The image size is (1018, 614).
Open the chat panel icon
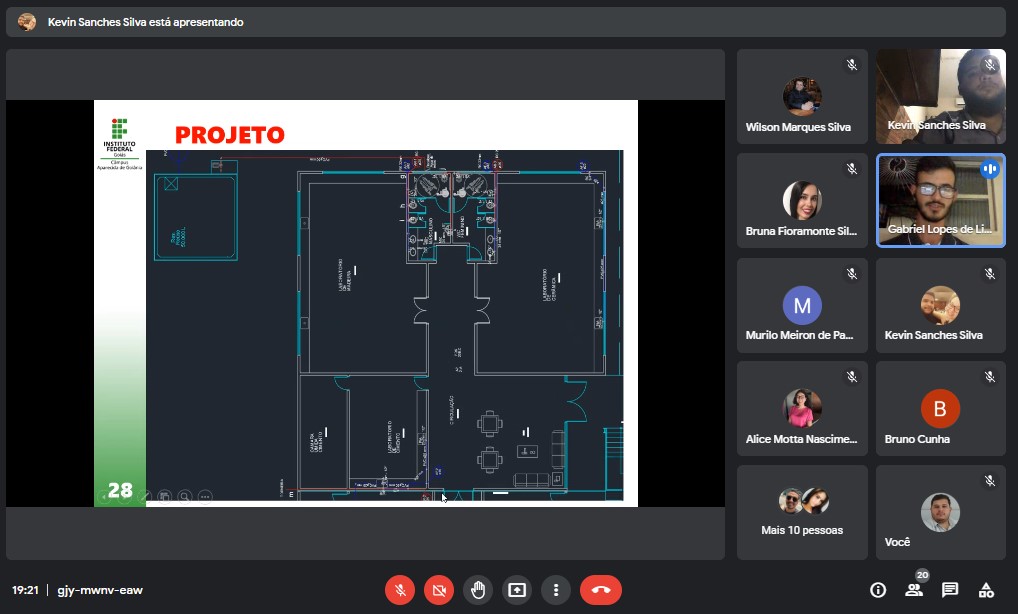tap(950, 590)
